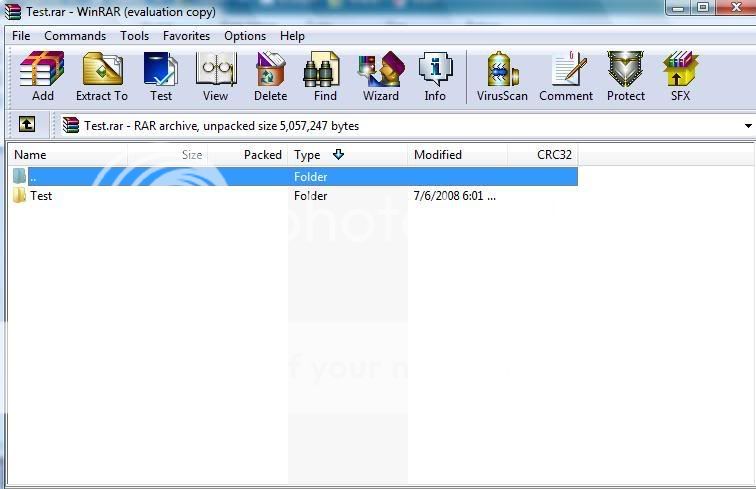Click the Protect archive shield icon
Viewport: 756px width, 489px height.
625,69
